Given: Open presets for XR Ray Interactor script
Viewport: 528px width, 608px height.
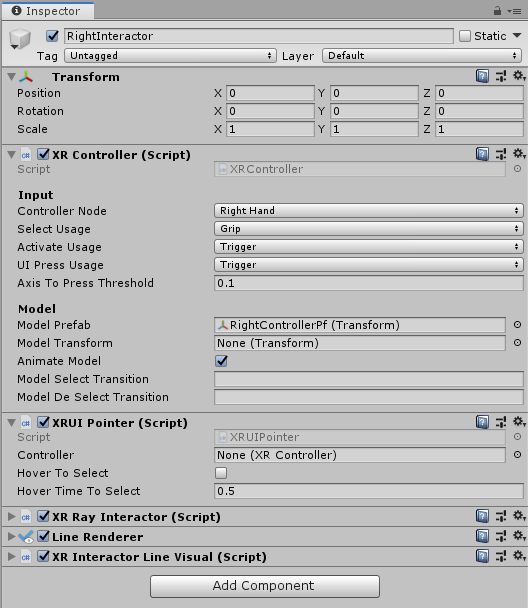Looking at the screenshot, I should [501, 516].
